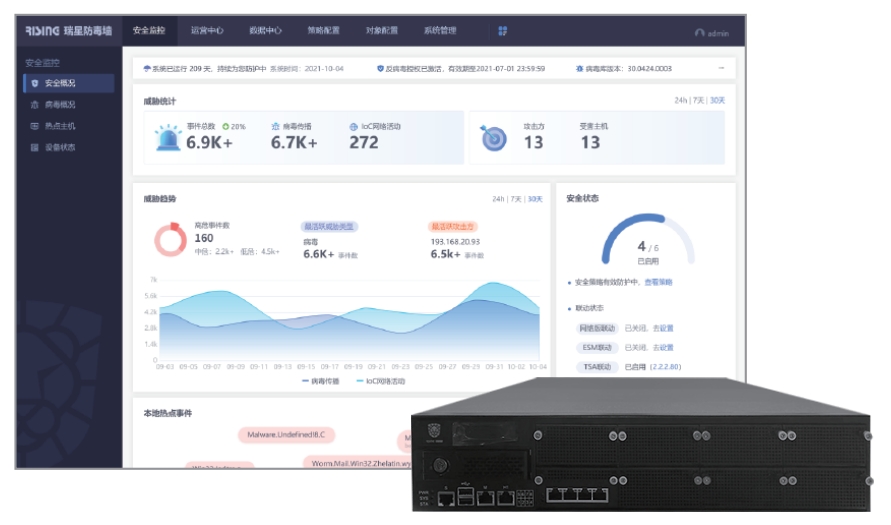Viewport: 891px width, 525px height.
Task: Click the 6.9K+ total events value
Action: [209, 142]
